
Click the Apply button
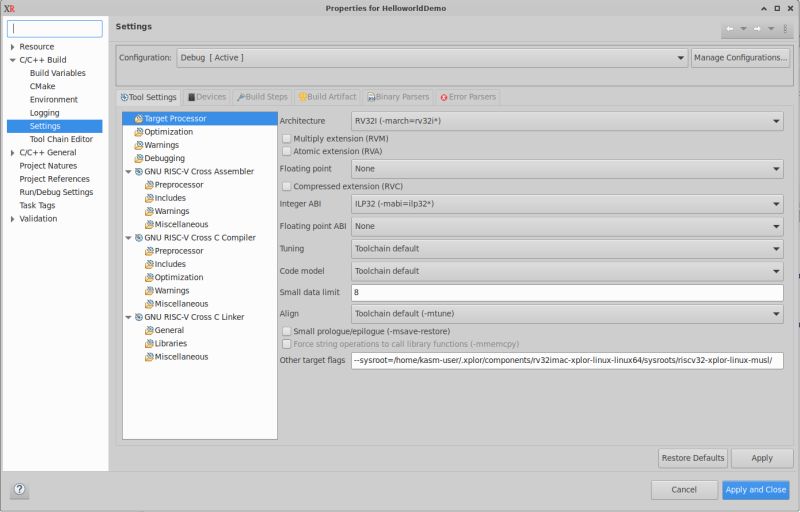pyautogui.click(x=762, y=458)
